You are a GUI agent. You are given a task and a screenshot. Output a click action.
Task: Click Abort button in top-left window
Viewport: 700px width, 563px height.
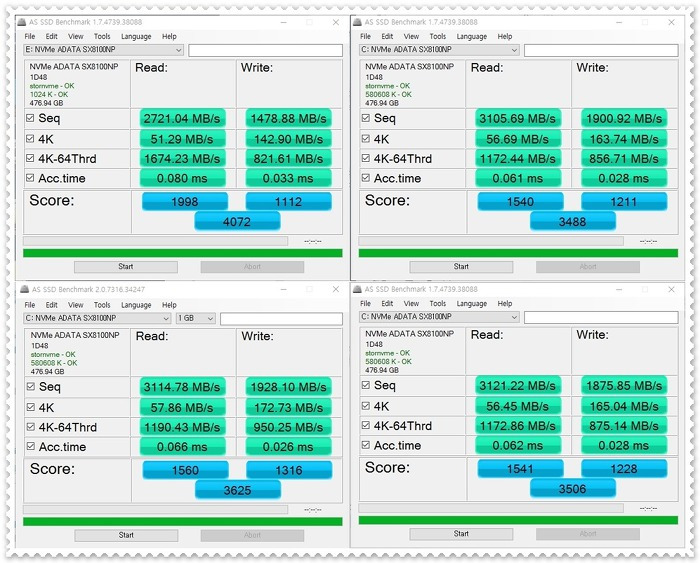[x=252, y=267]
